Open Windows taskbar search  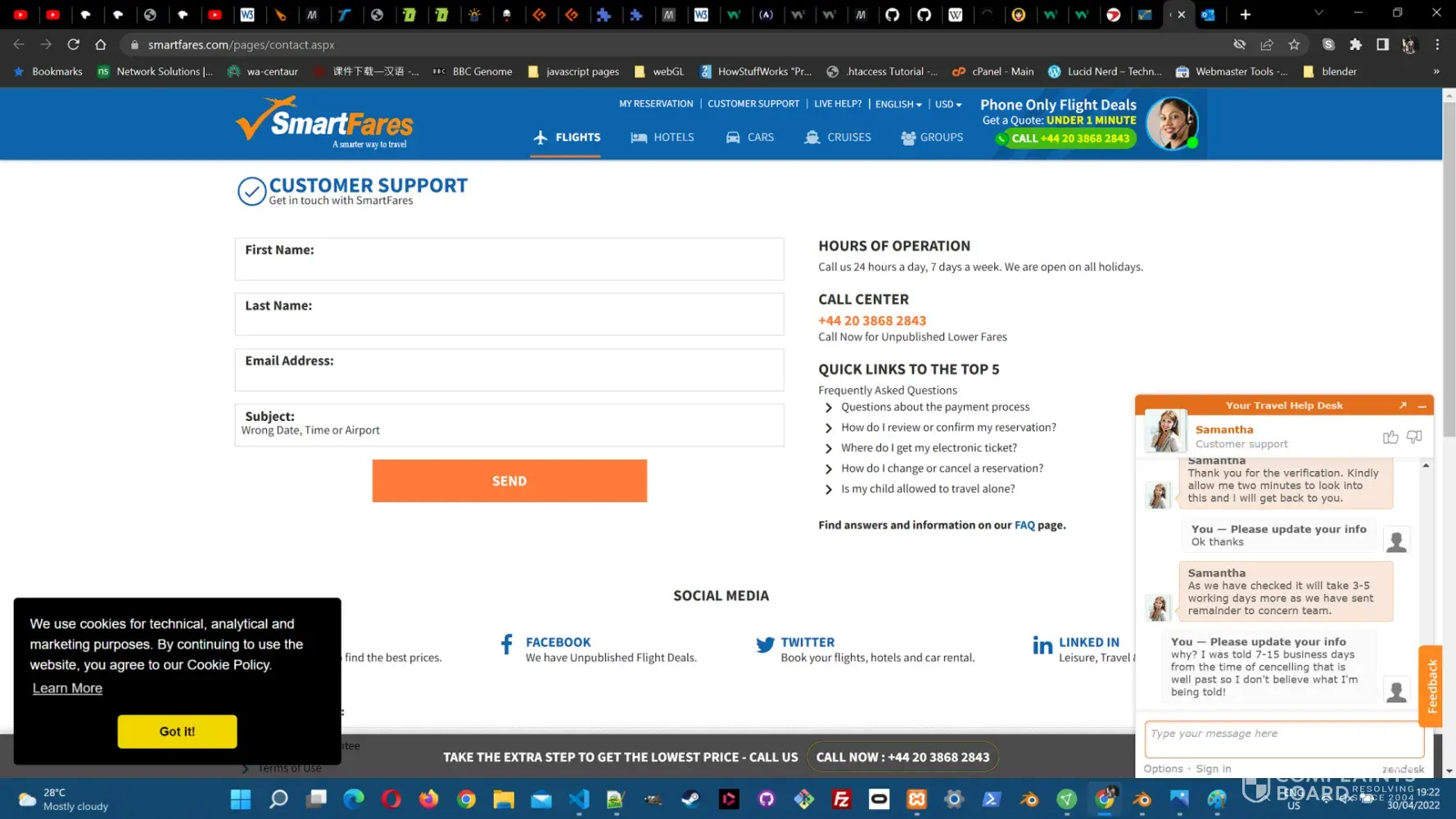pos(278,799)
